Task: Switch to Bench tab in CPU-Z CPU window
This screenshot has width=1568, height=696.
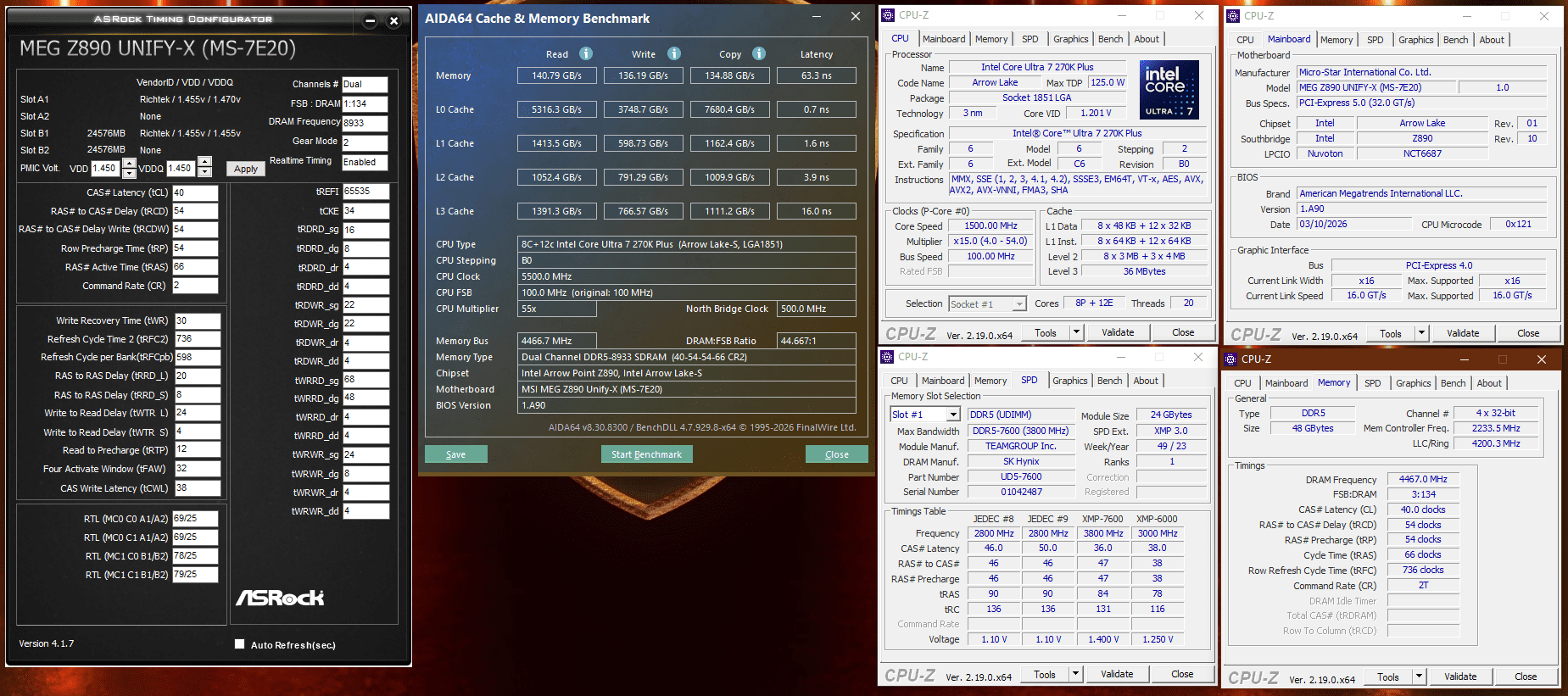Action: pos(1110,39)
